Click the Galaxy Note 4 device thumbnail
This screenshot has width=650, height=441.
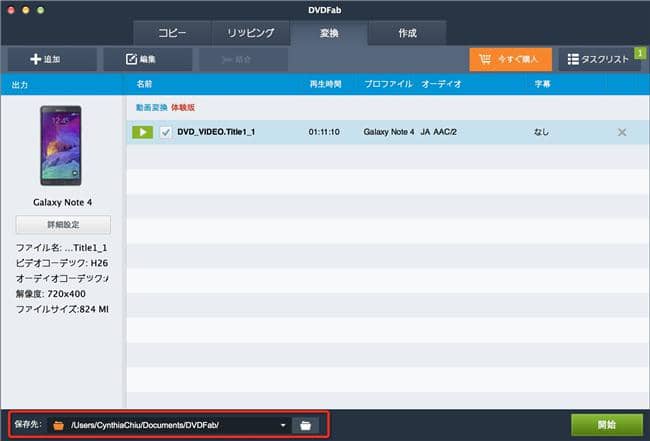click(61, 145)
